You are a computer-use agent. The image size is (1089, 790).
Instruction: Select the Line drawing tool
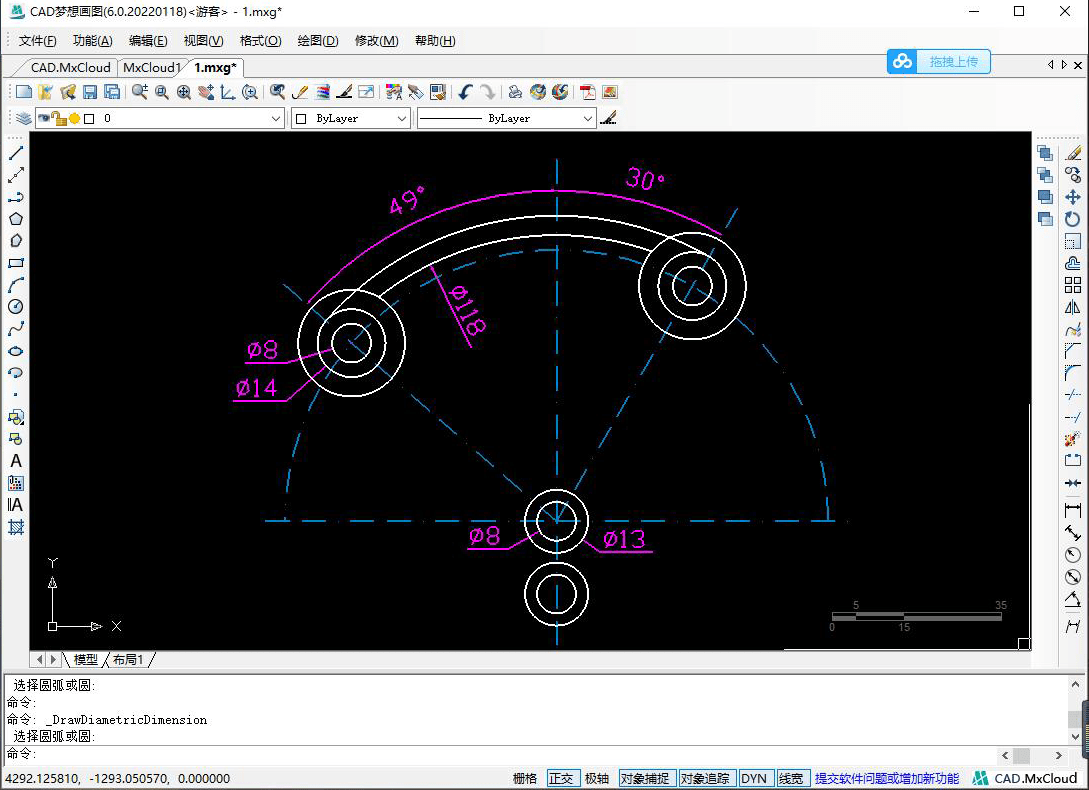coord(15,153)
